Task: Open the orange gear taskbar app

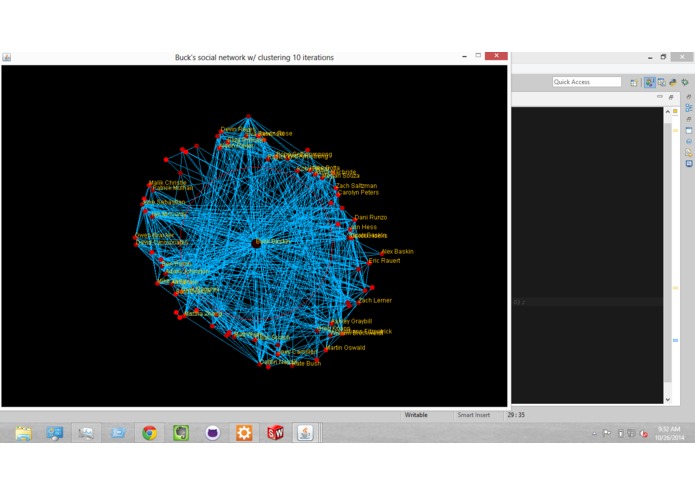Action: (244, 433)
